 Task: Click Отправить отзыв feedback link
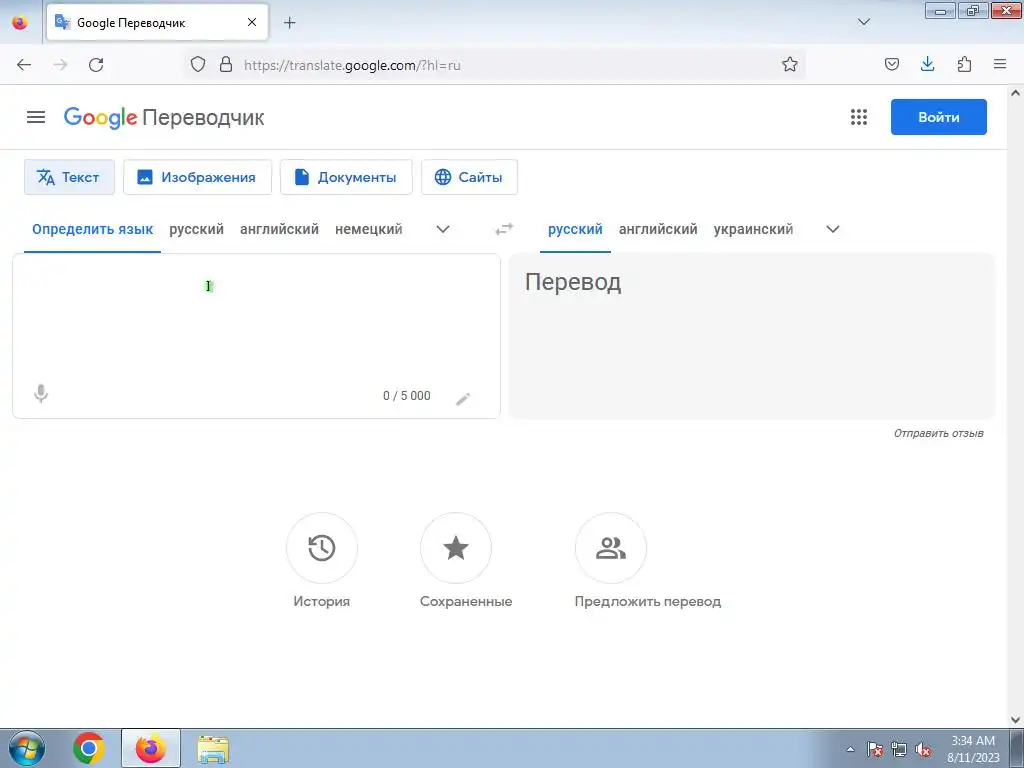click(x=938, y=433)
